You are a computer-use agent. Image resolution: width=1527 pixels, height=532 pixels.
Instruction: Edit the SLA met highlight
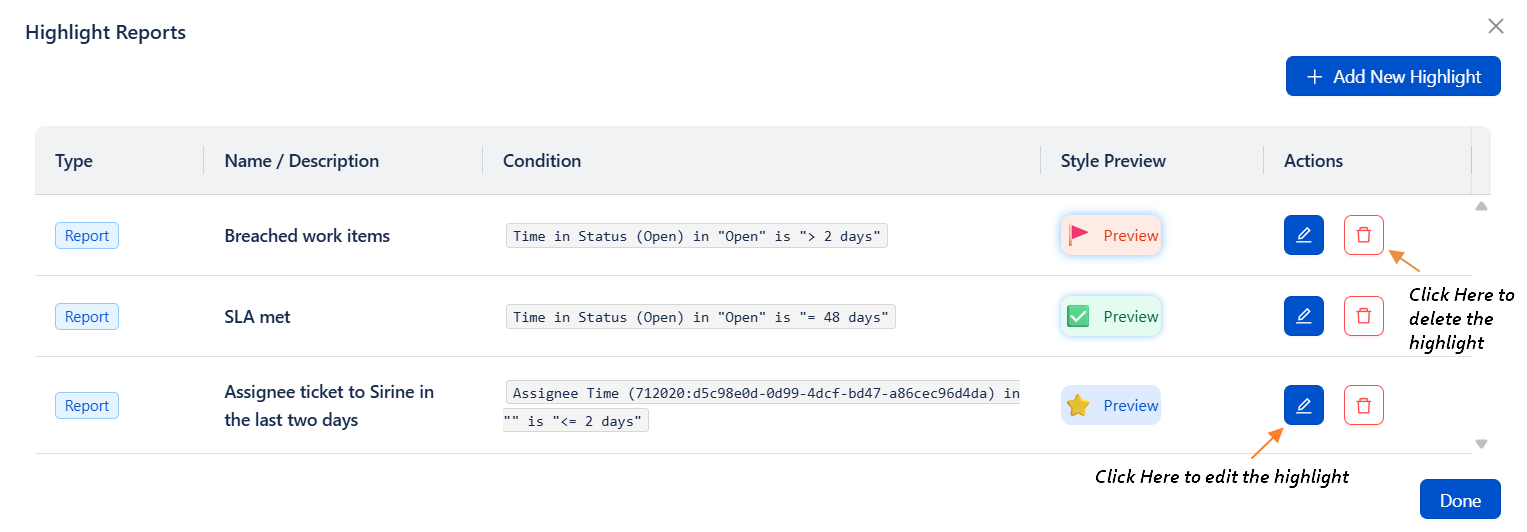tap(1303, 316)
